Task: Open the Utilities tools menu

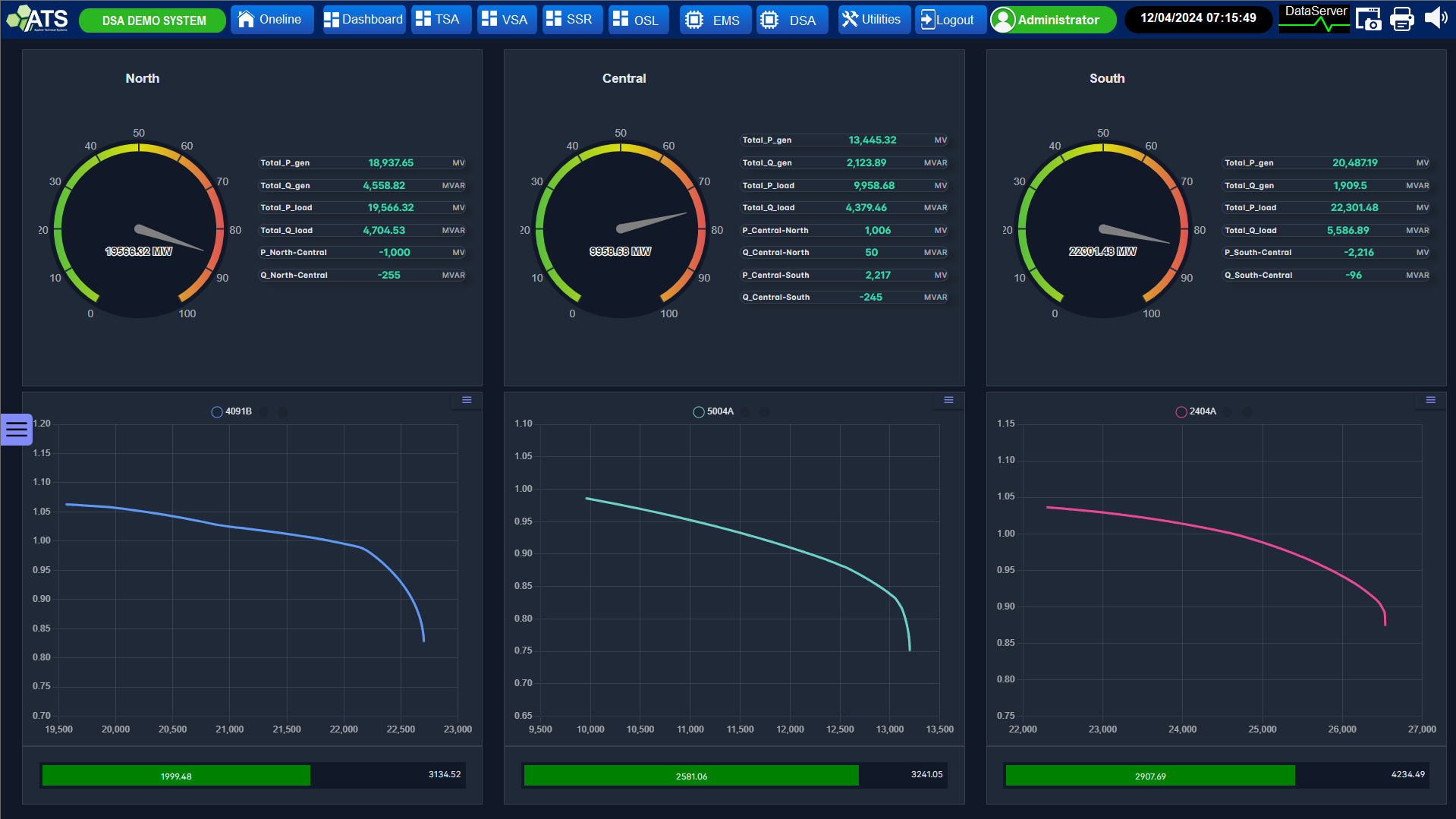Action: pyautogui.click(x=872, y=20)
